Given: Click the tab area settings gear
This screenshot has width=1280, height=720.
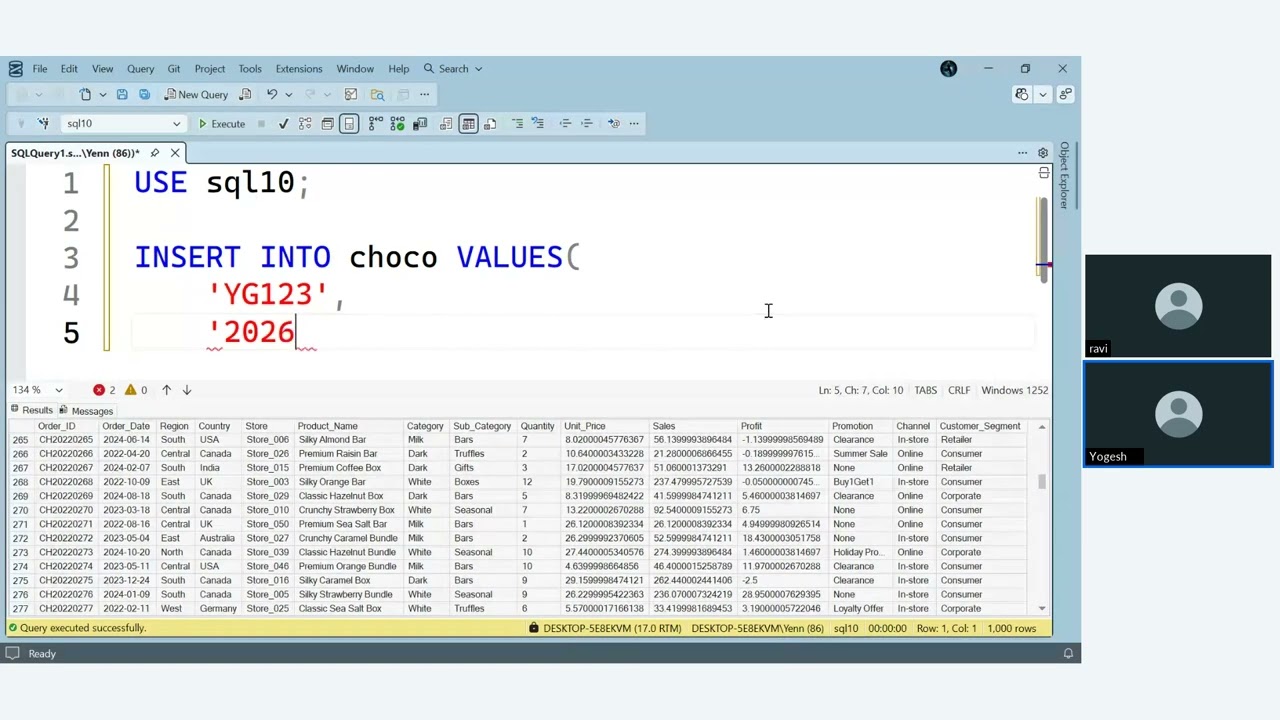Looking at the screenshot, I should [x=1043, y=153].
